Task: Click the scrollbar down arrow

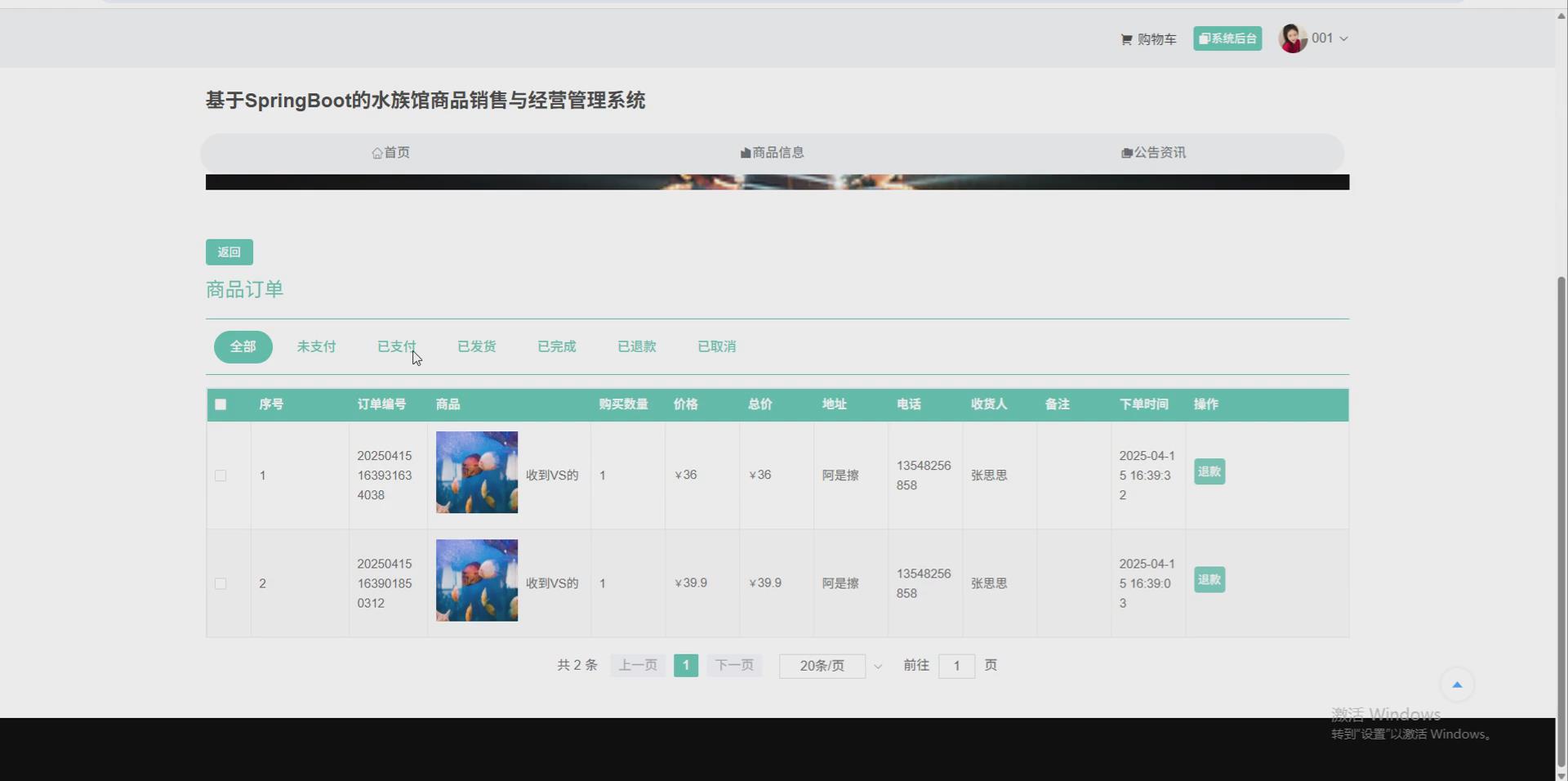Action: coord(1561,775)
